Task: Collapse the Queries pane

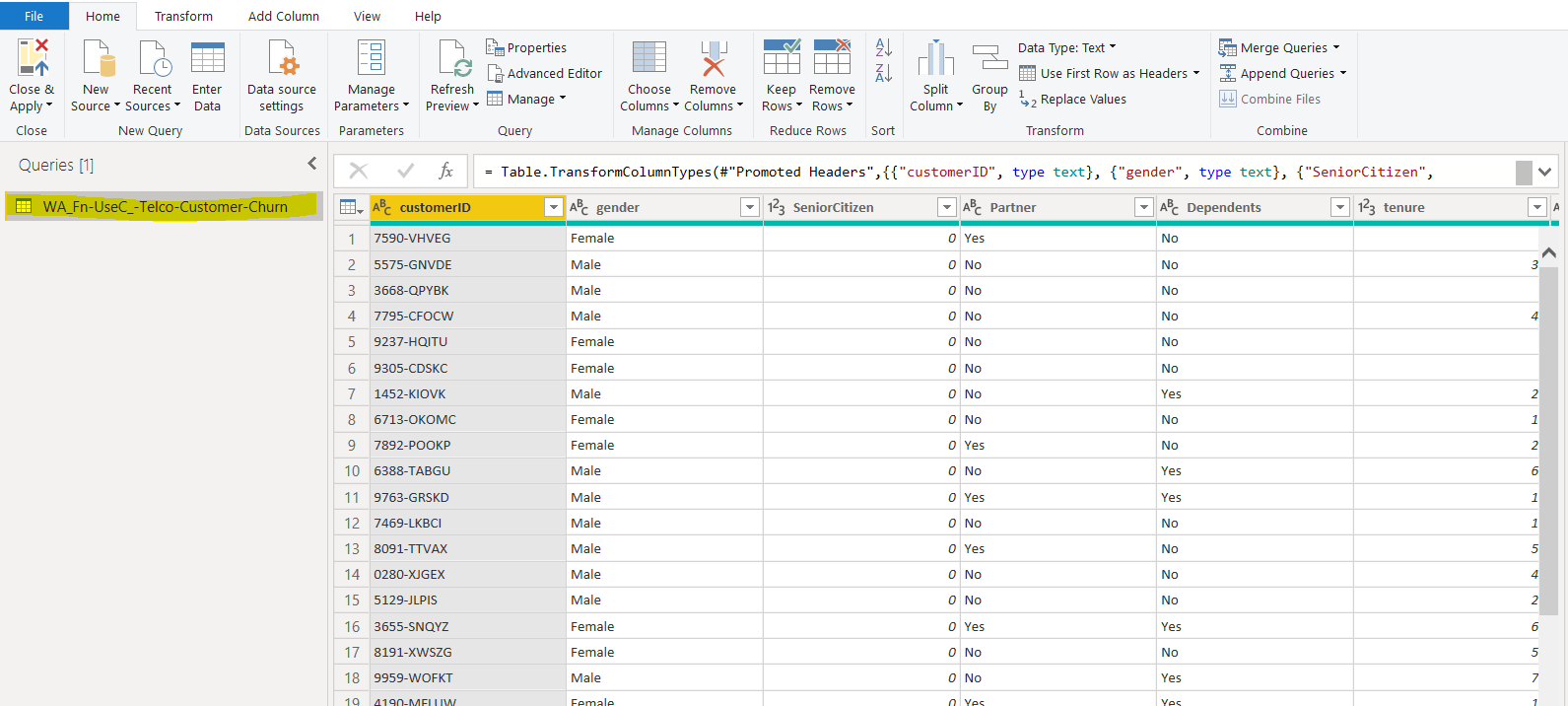Action: coord(312,164)
